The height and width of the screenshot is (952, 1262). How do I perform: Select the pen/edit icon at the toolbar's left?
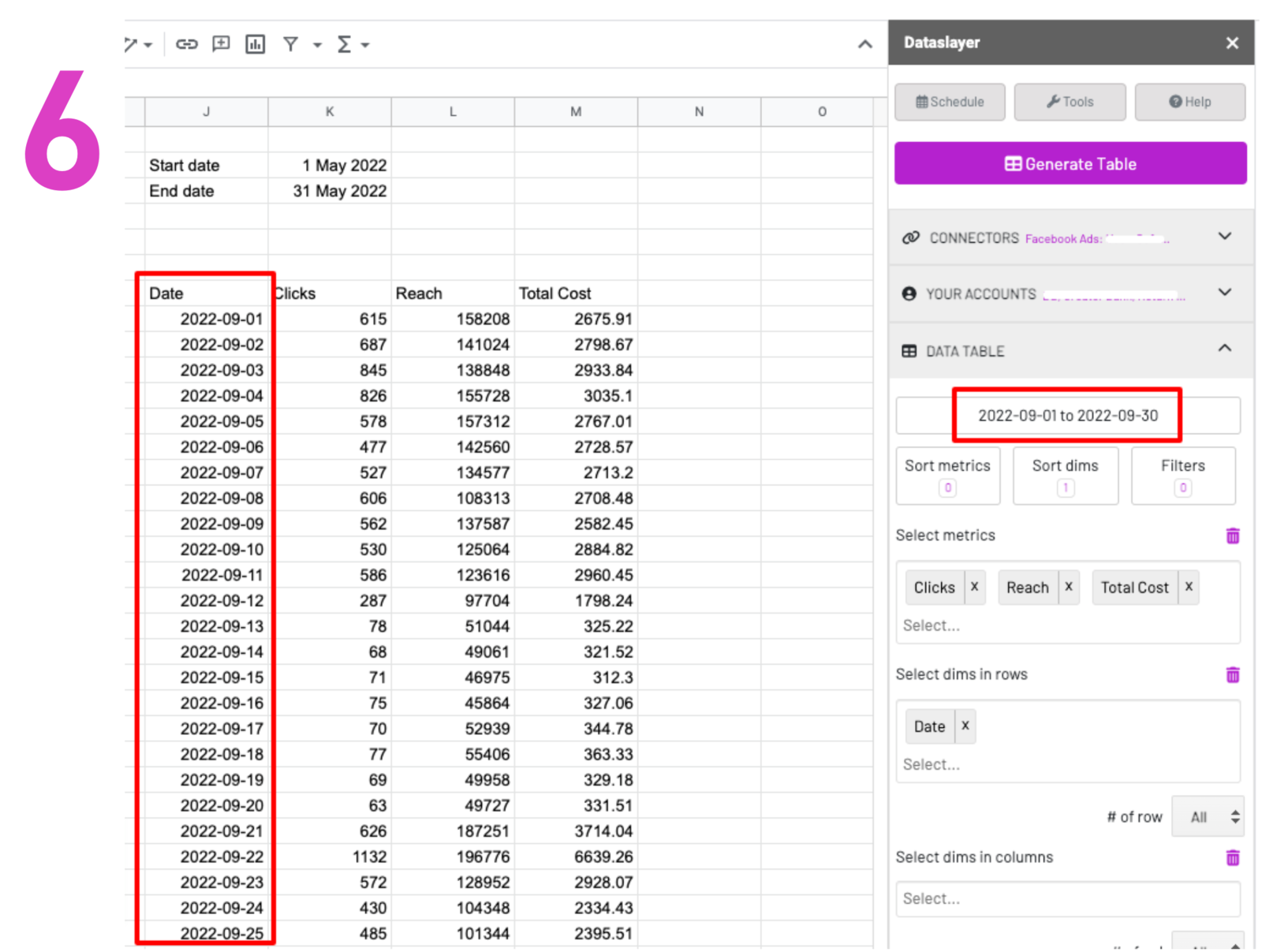tap(131, 44)
